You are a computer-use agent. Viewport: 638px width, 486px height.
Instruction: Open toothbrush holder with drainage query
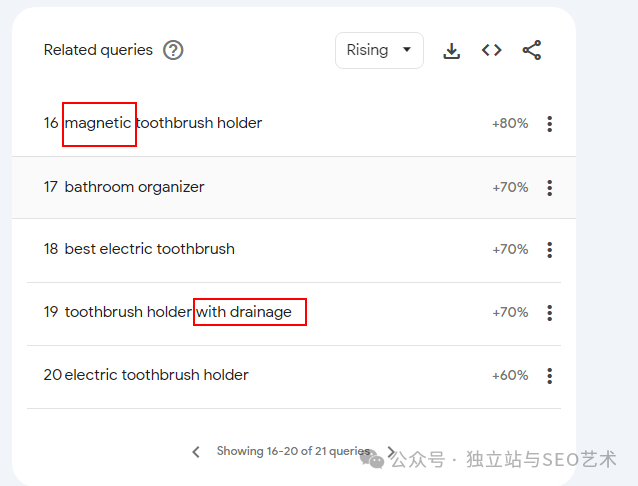pos(178,312)
